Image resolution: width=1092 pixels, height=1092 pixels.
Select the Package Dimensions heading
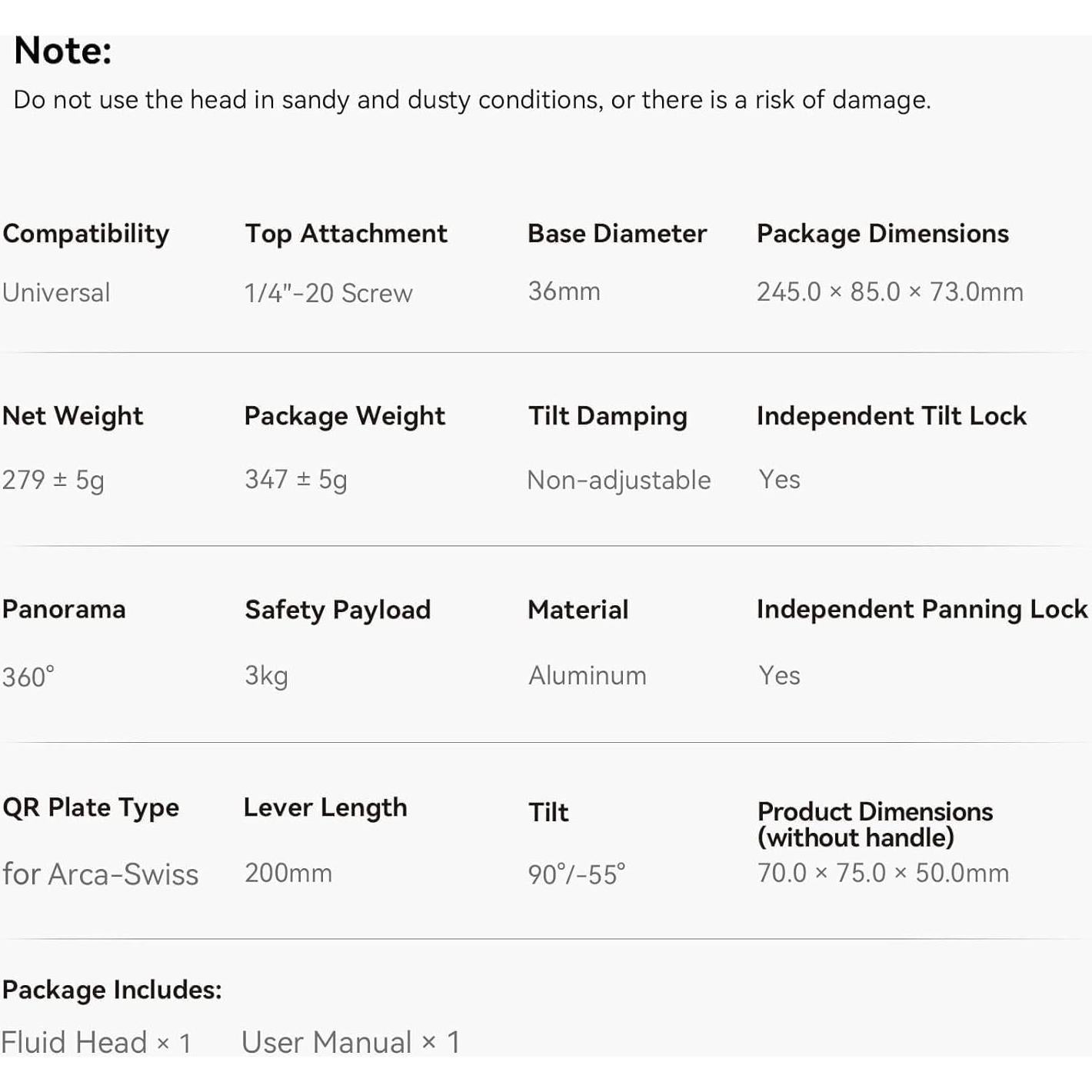882,234
